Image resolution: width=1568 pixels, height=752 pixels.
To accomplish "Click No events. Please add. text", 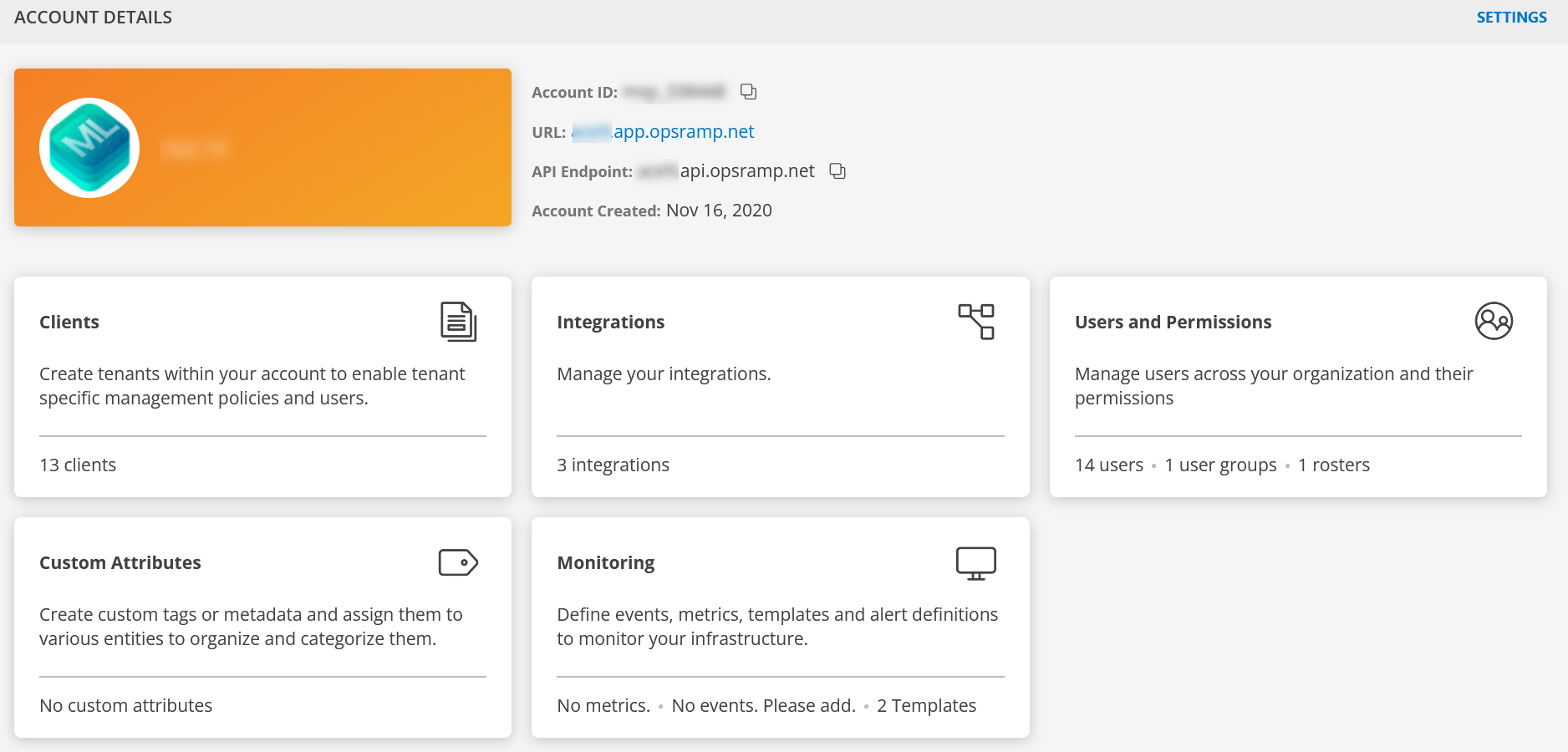I will pos(763,706).
